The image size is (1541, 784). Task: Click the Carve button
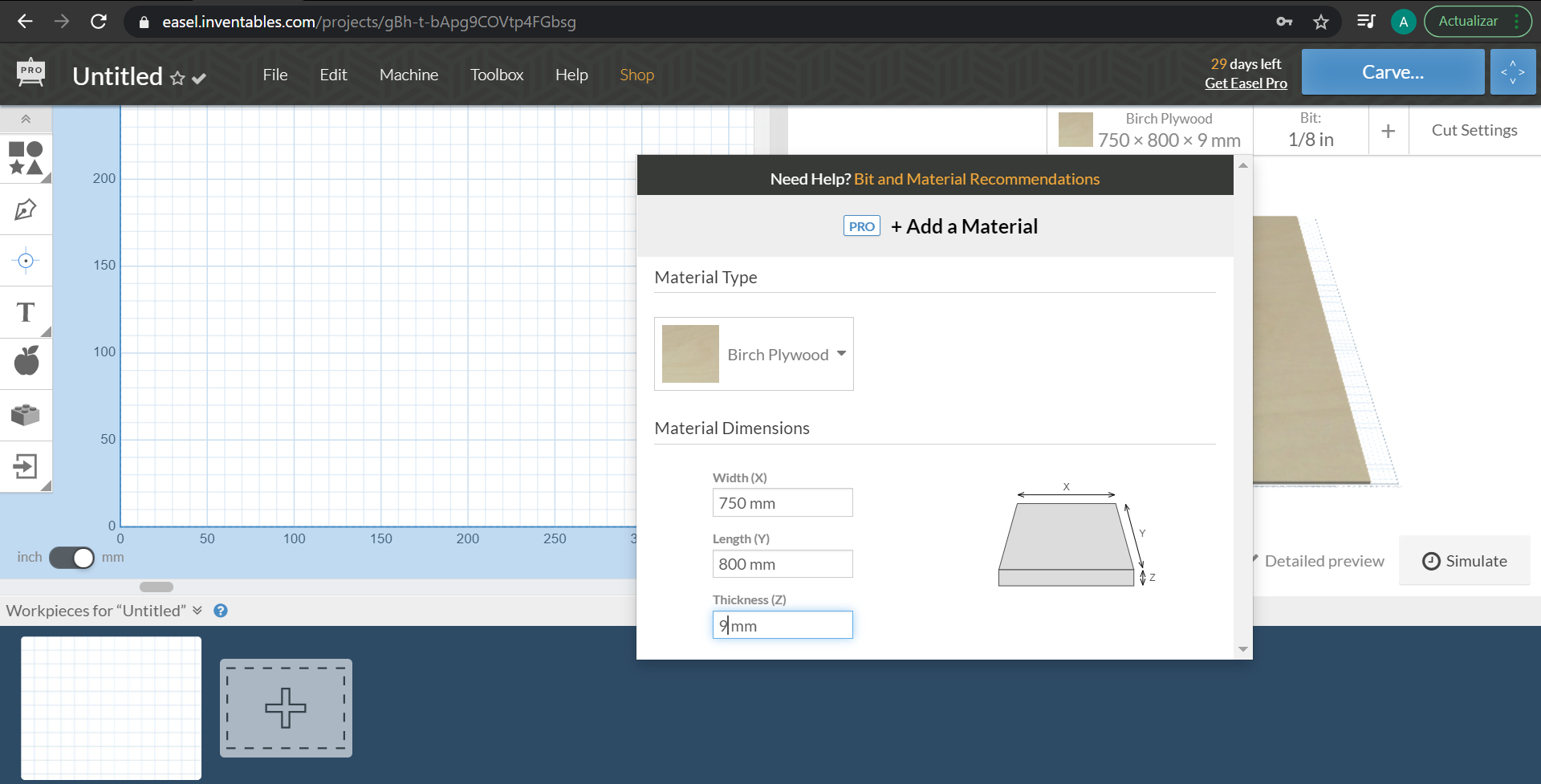point(1393,72)
